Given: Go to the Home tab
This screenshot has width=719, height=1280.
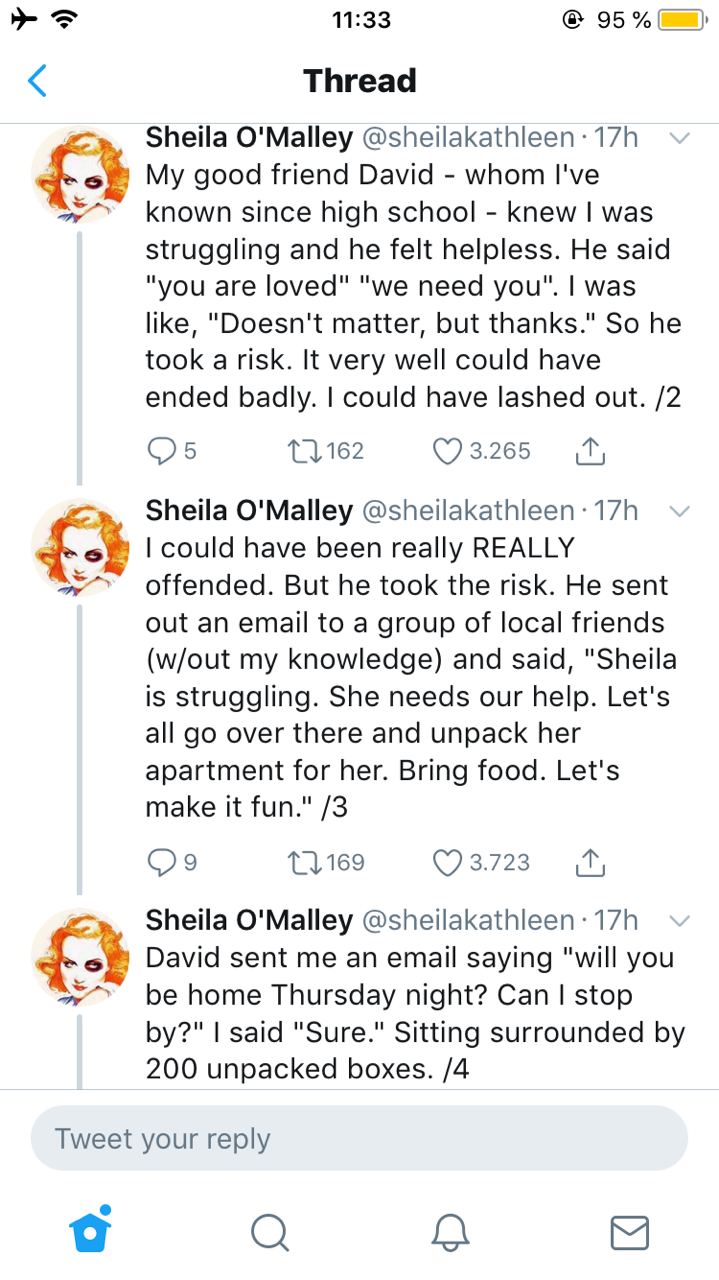Looking at the screenshot, I should click(90, 1231).
